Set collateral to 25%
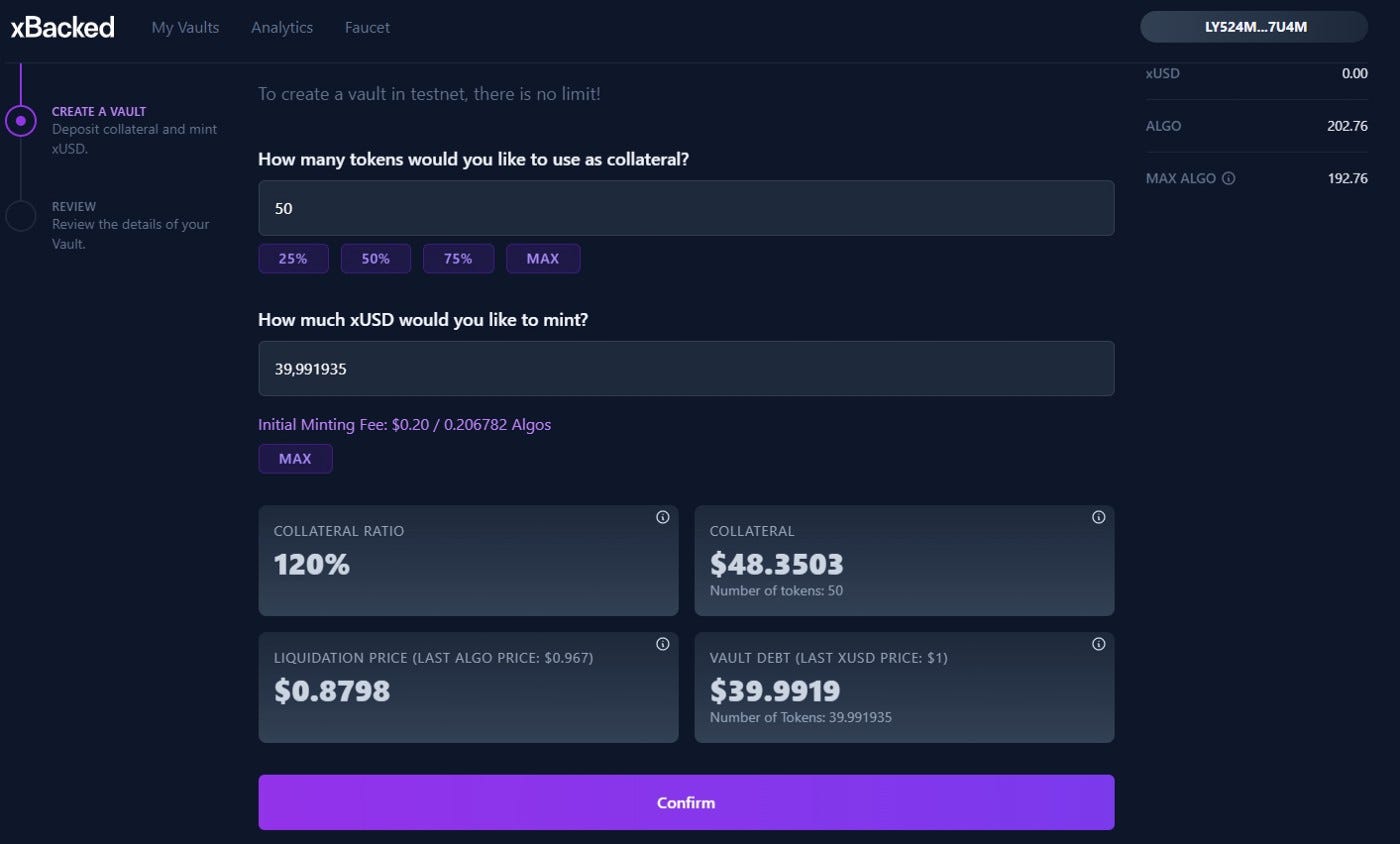Screen dimensions: 1400x844 (x=293, y=258)
